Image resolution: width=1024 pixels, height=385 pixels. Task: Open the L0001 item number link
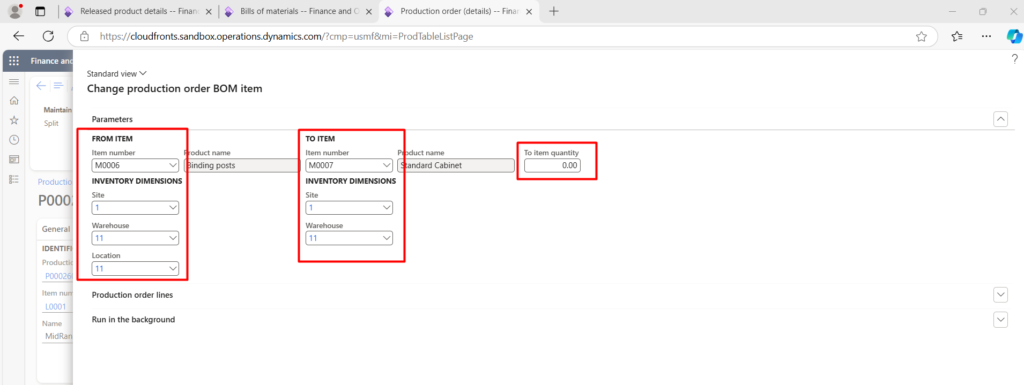56,306
